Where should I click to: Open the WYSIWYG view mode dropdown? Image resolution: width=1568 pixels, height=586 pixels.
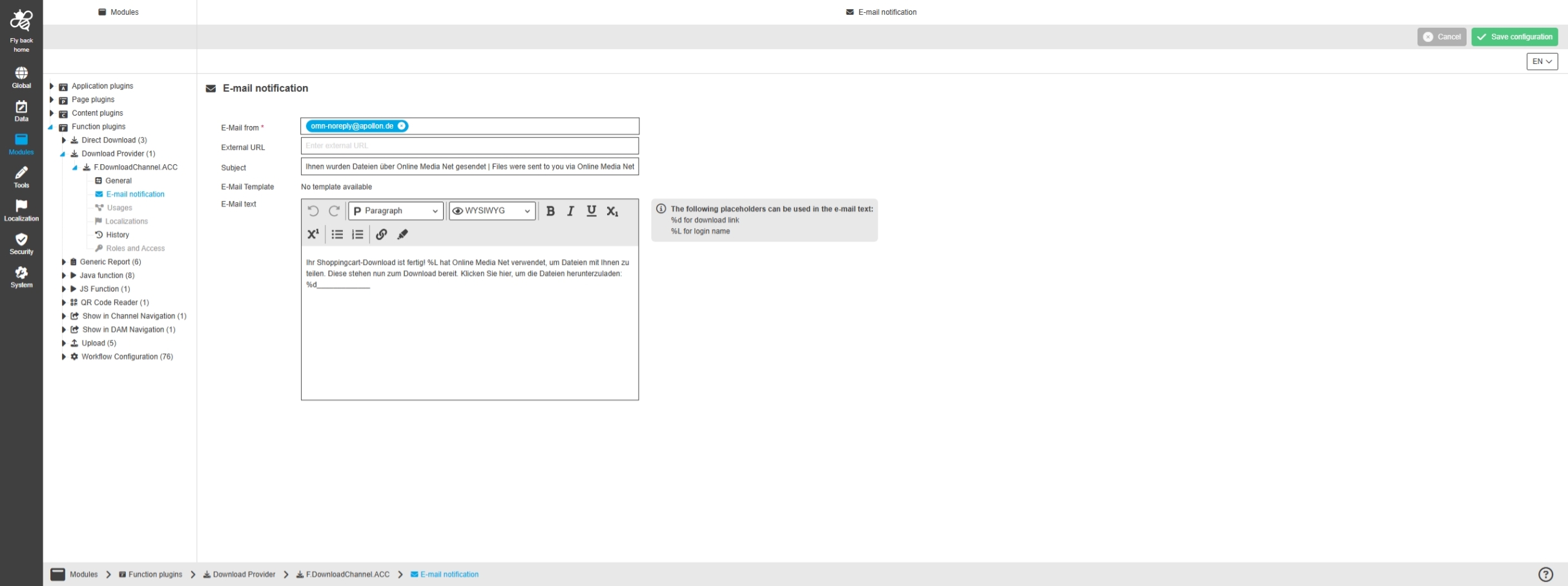point(492,211)
